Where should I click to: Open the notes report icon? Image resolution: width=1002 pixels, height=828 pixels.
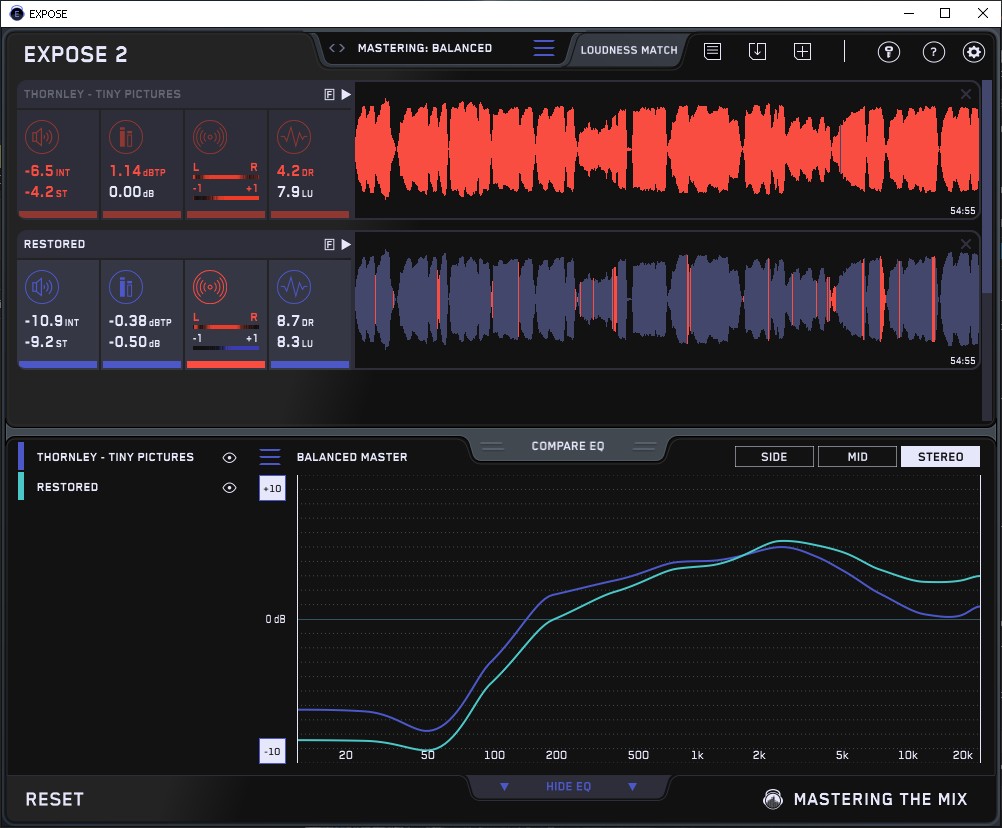712,51
